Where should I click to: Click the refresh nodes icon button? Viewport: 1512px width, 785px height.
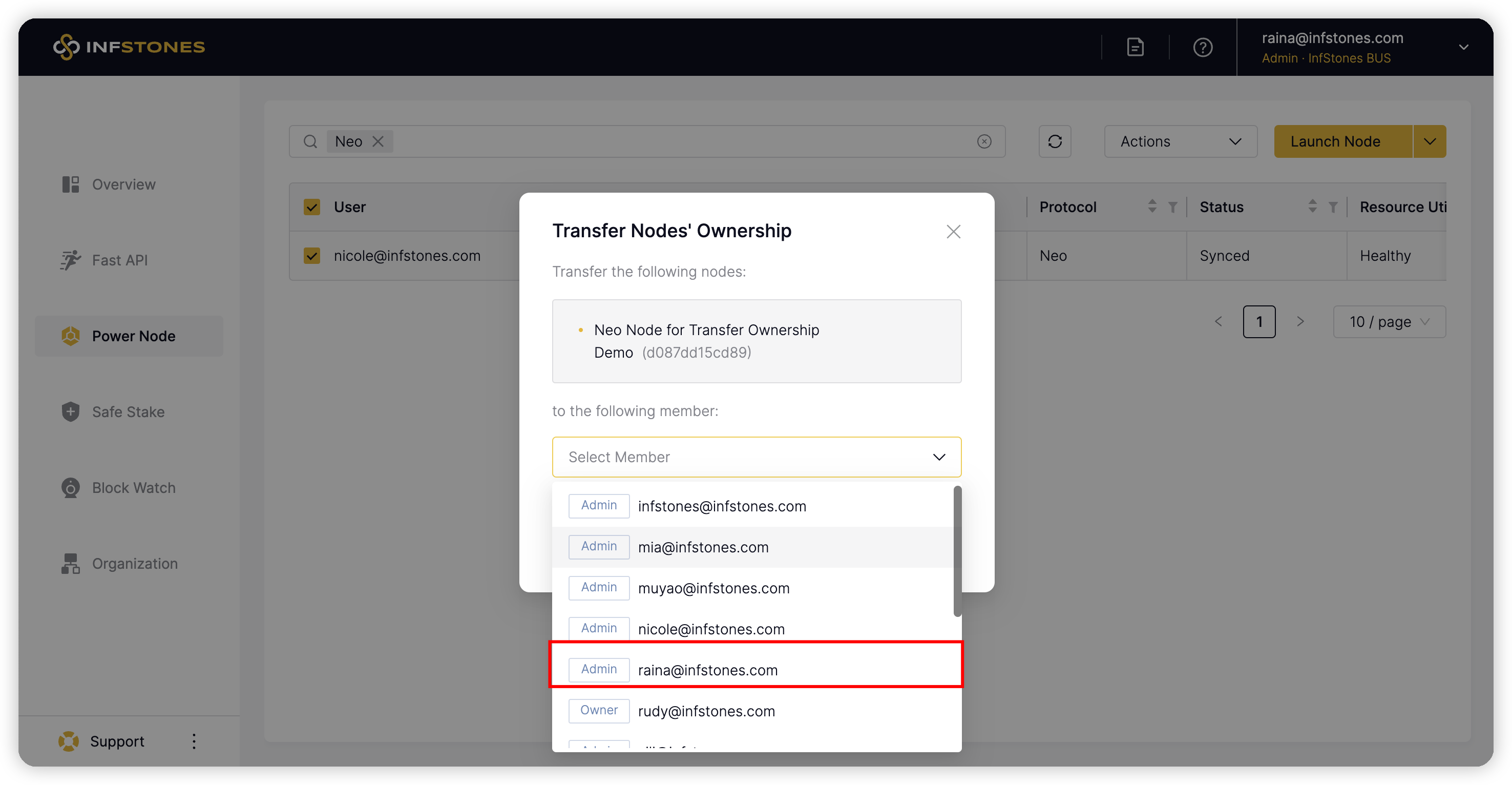pos(1055,141)
